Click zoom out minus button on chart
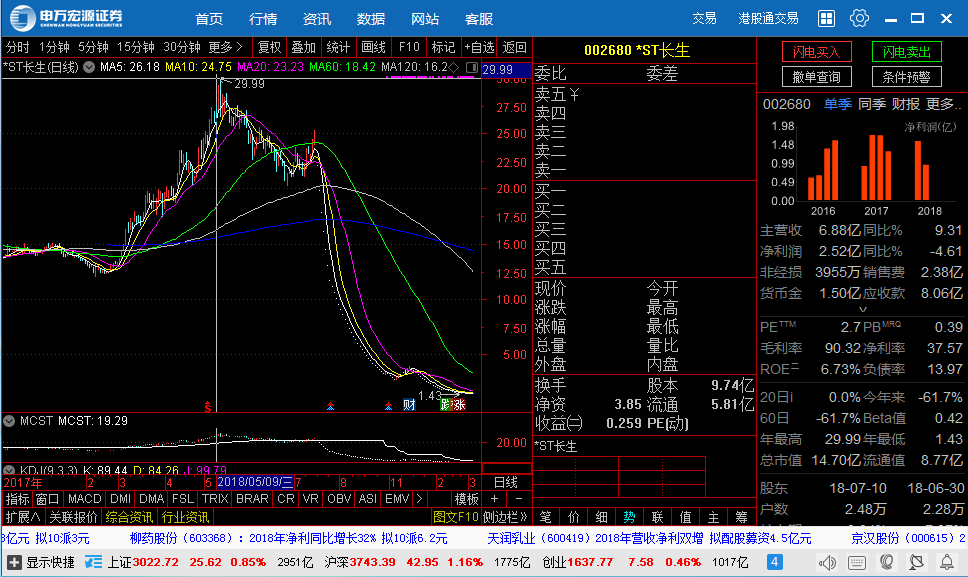The height and width of the screenshot is (577, 968). pyautogui.click(x=519, y=499)
